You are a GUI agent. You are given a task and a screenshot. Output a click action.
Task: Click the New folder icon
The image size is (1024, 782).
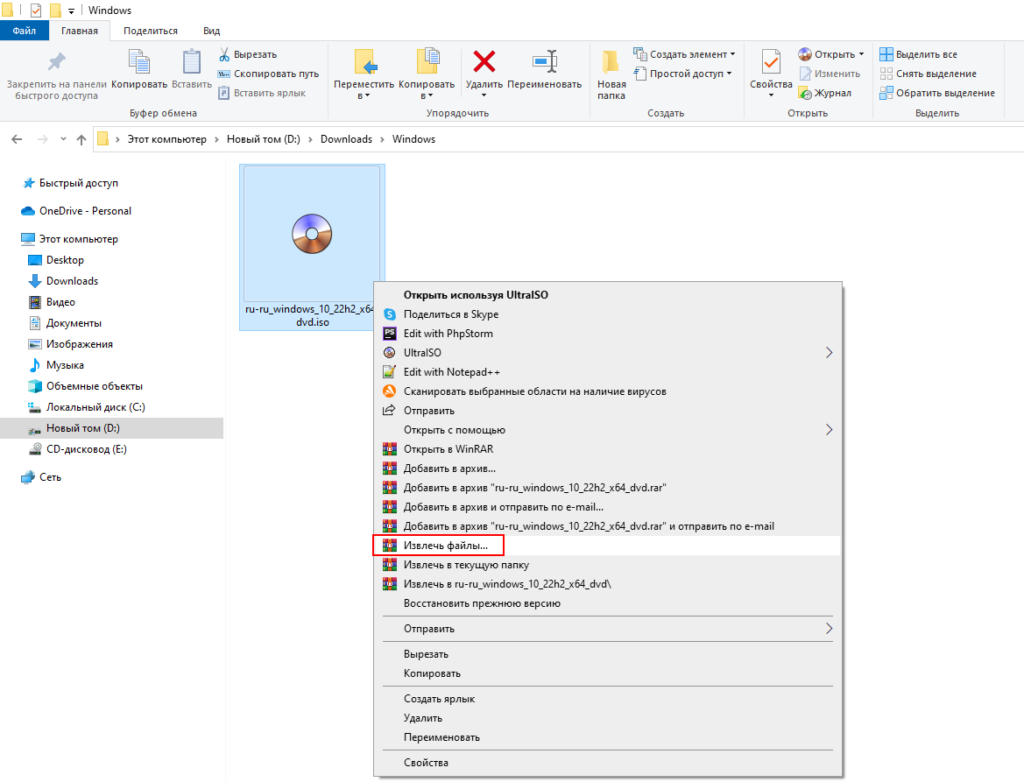(x=612, y=62)
